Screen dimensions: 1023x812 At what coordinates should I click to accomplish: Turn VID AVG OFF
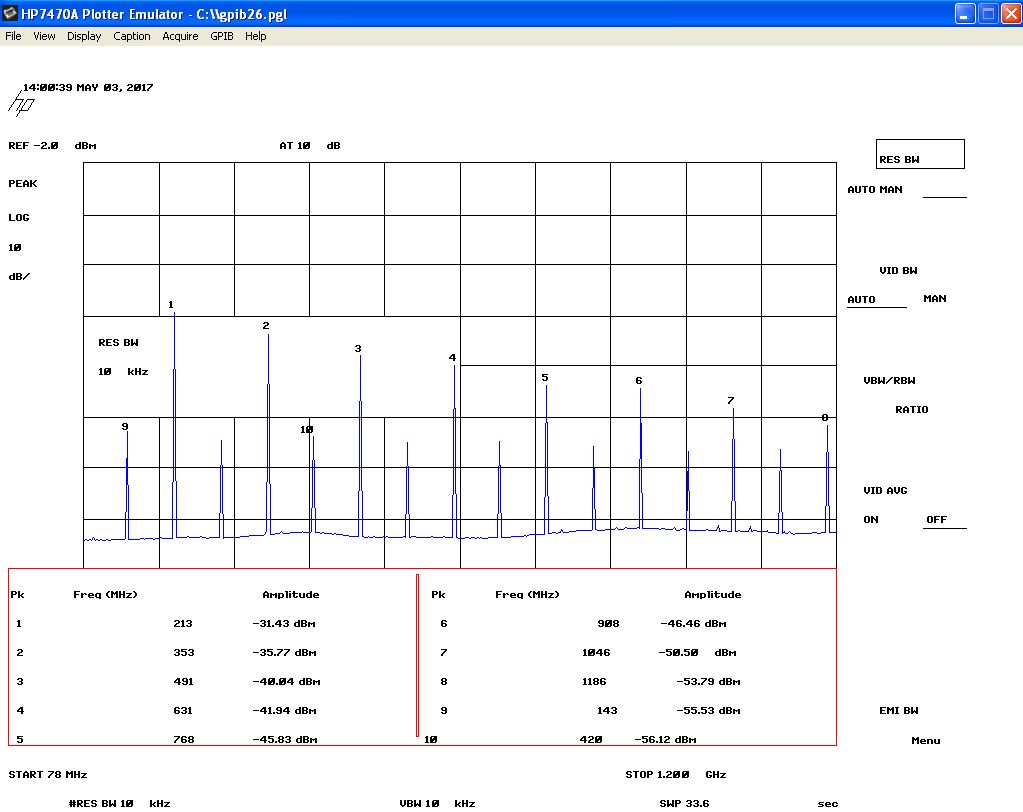click(936, 520)
